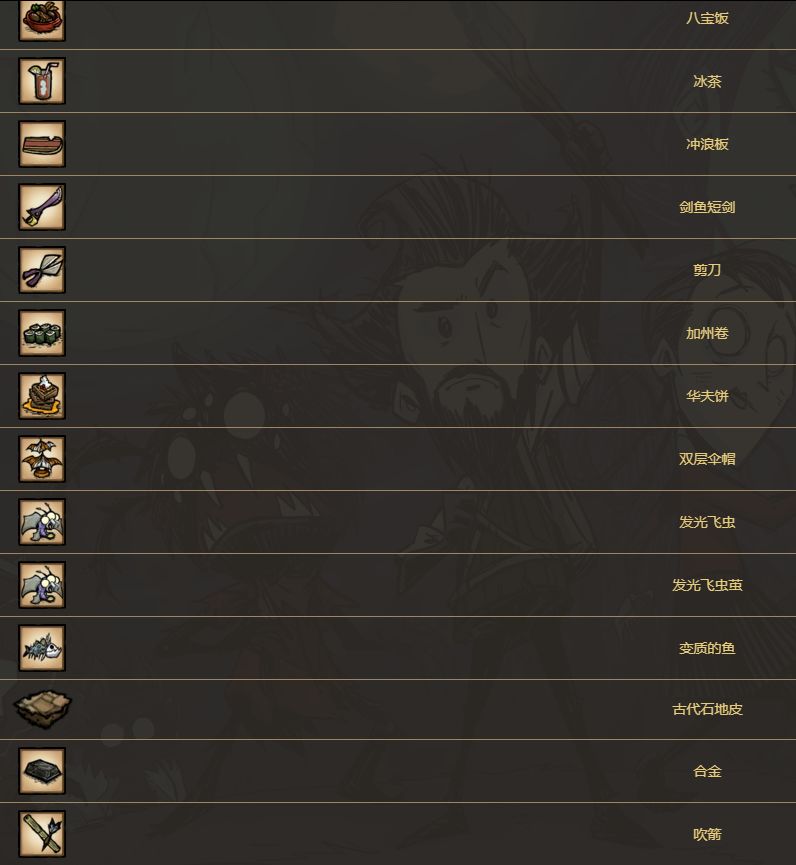Click the ancient stone turf (古代石地皮) icon

42,709
